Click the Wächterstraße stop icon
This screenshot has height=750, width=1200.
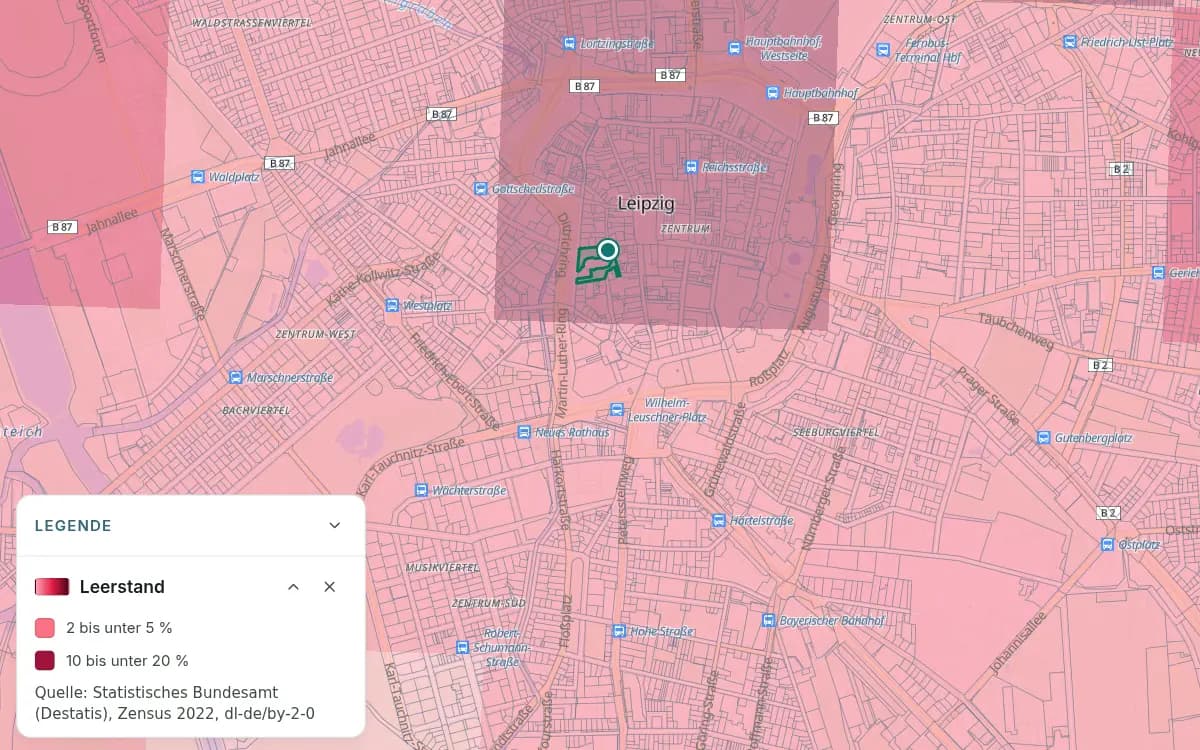click(x=421, y=490)
